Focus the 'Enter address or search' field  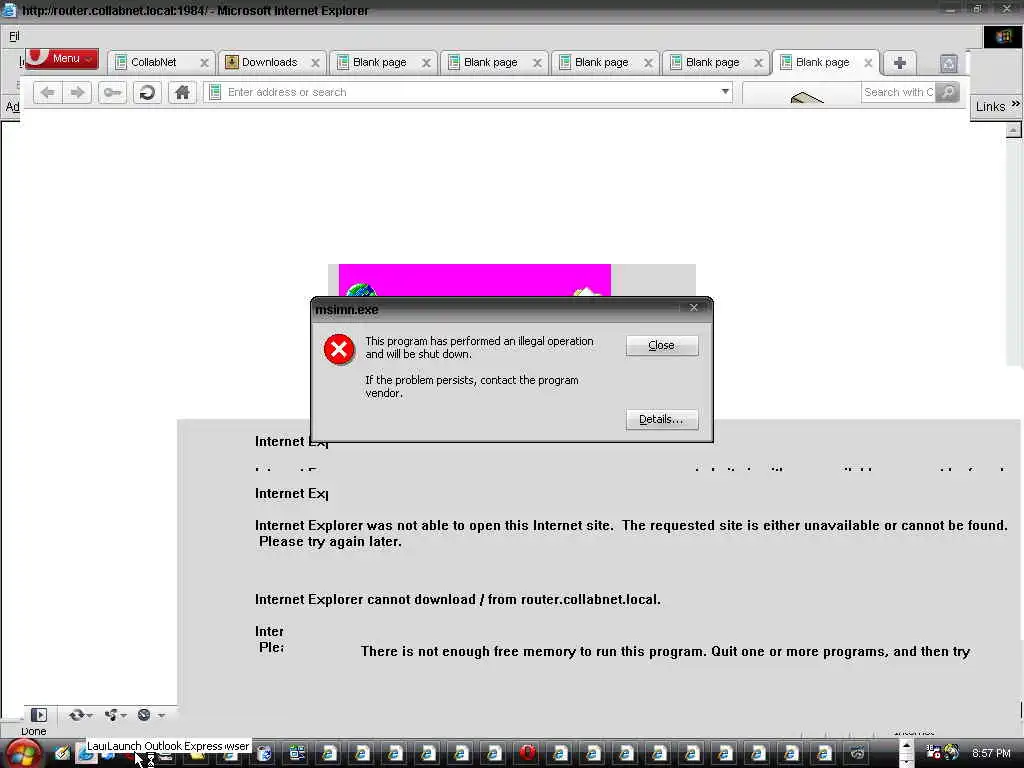(x=470, y=92)
